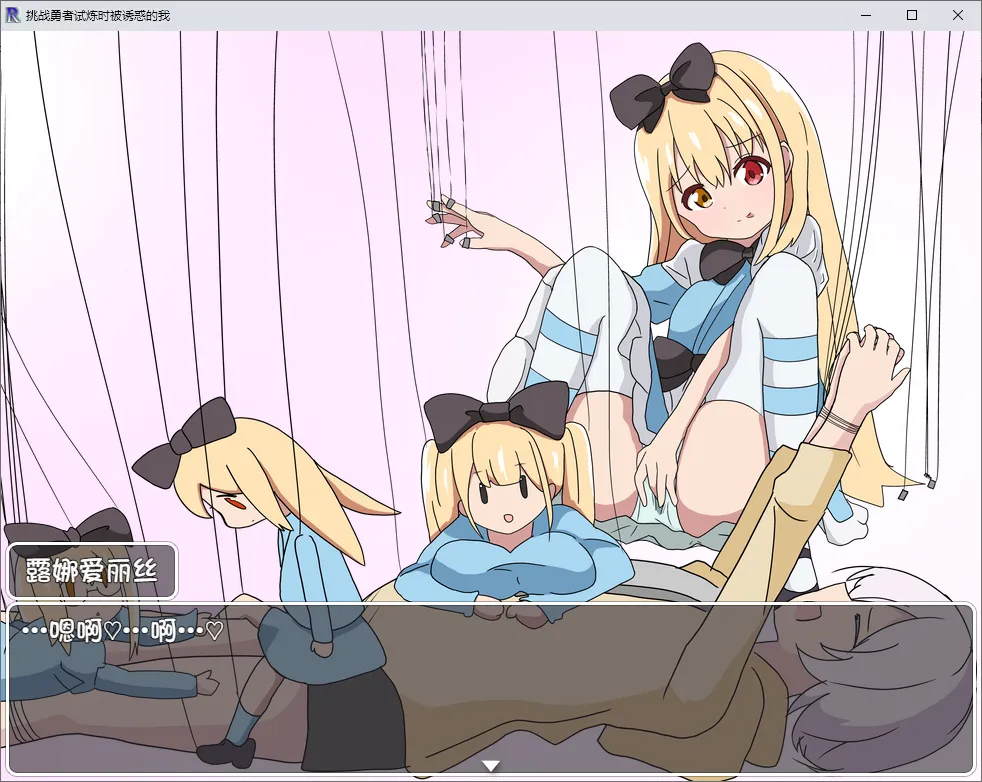Click the speaker name box 露娜爱丽丝
The width and height of the screenshot is (982, 782).
(x=92, y=571)
